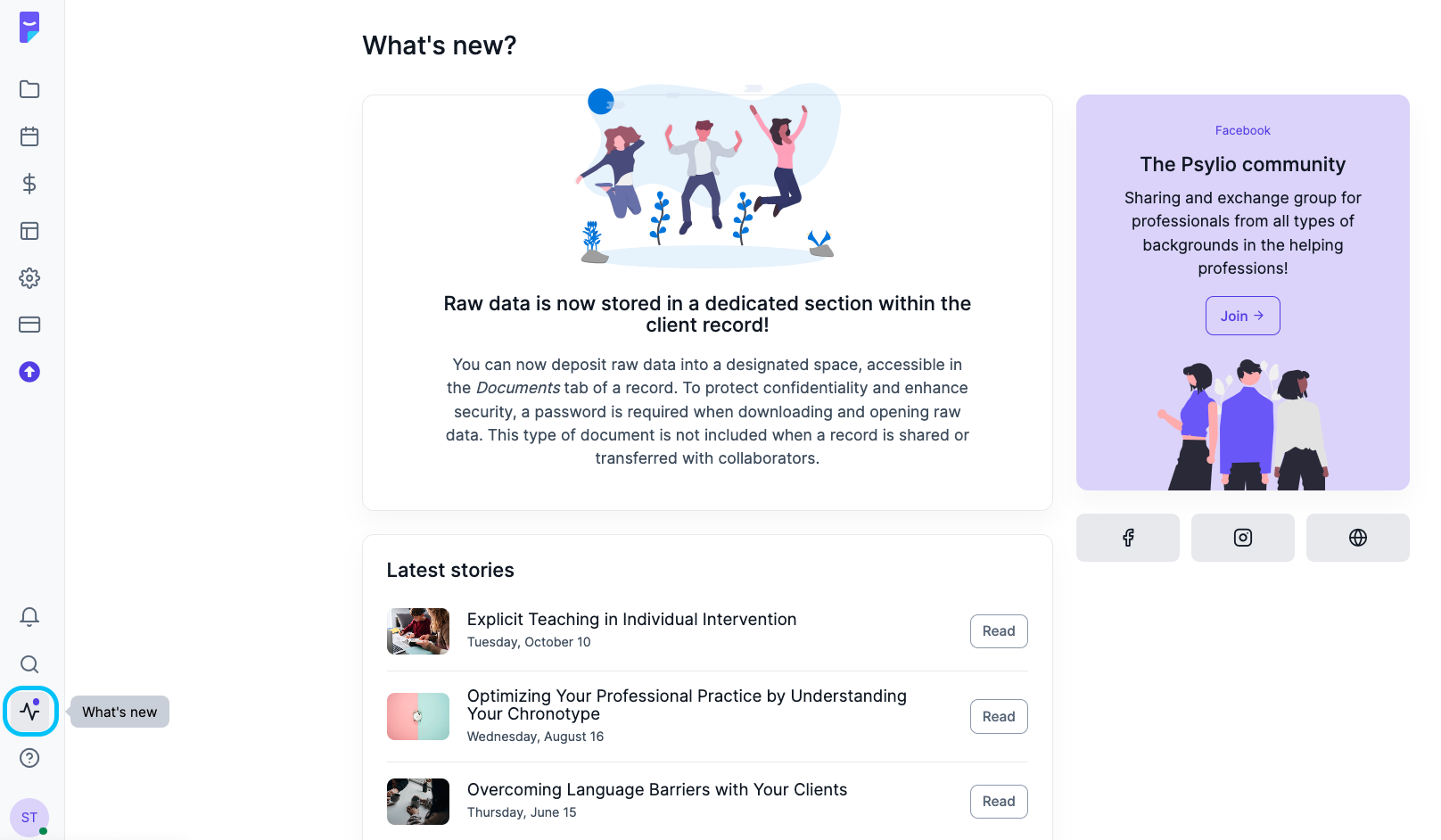This screenshot has width=1441, height=840.
Task: Open the search magnifier icon
Action: pyautogui.click(x=29, y=664)
